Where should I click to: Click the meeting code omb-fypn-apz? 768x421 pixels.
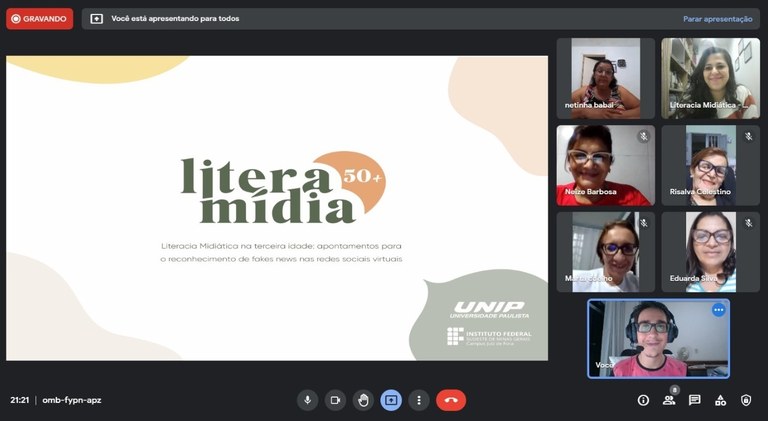click(x=72, y=400)
